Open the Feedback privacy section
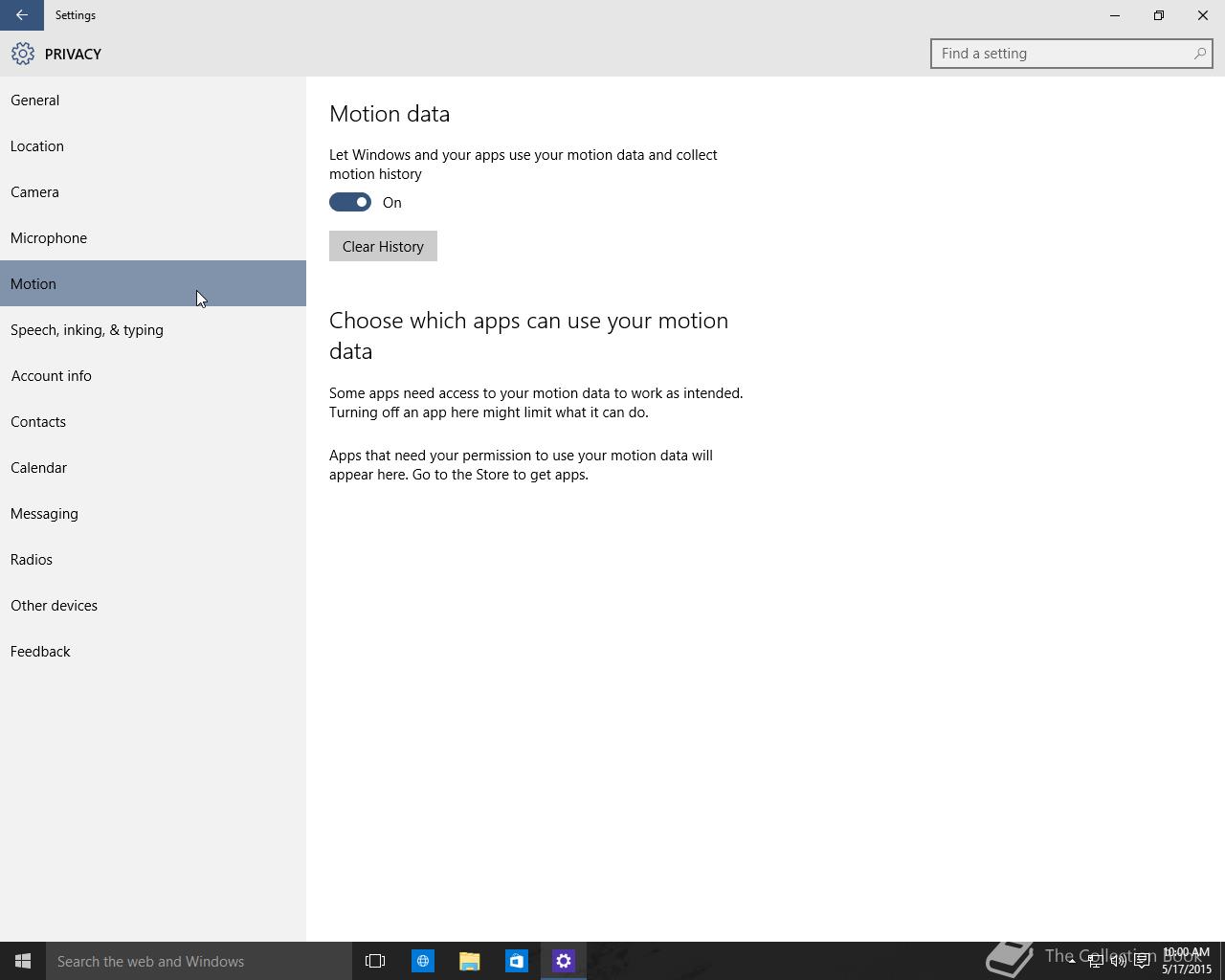The height and width of the screenshot is (980, 1225). tap(153, 651)
